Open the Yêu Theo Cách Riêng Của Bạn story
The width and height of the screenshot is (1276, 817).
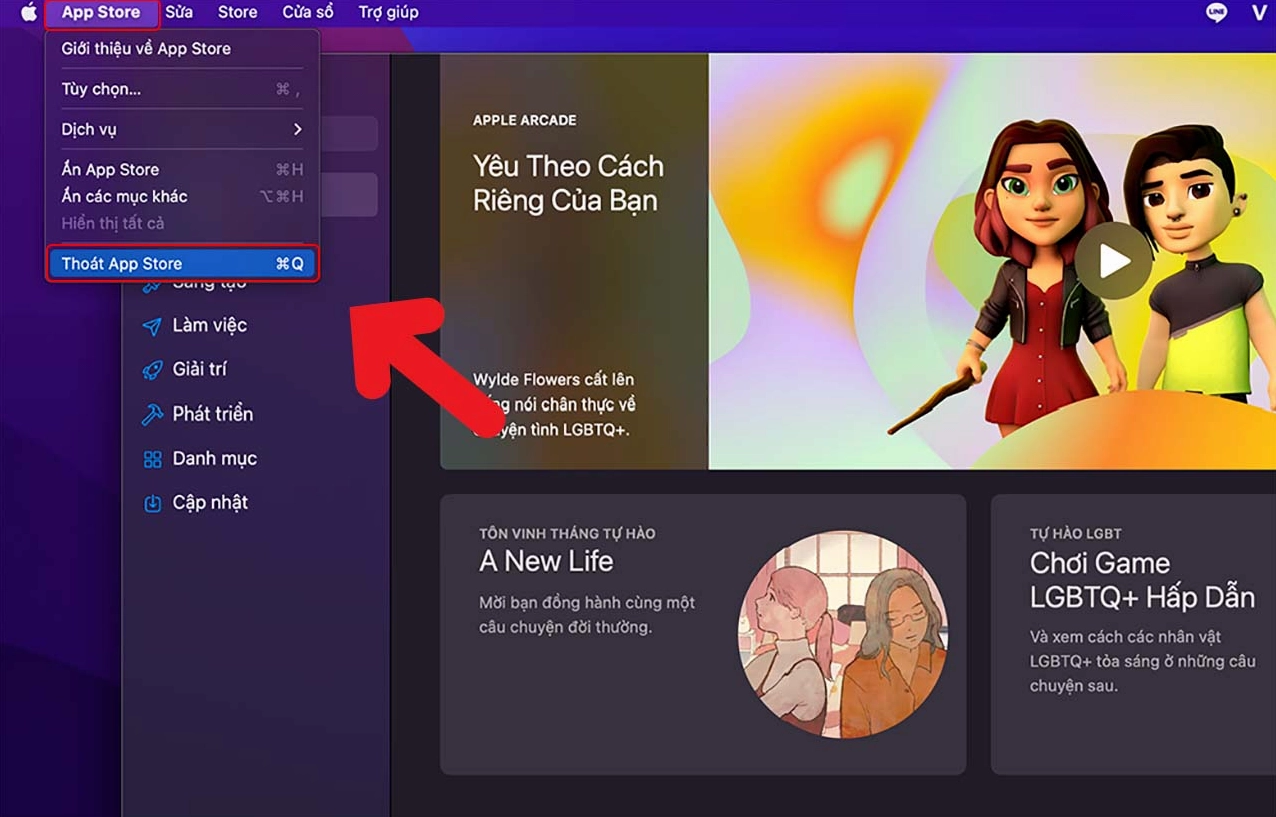(568, 183)
